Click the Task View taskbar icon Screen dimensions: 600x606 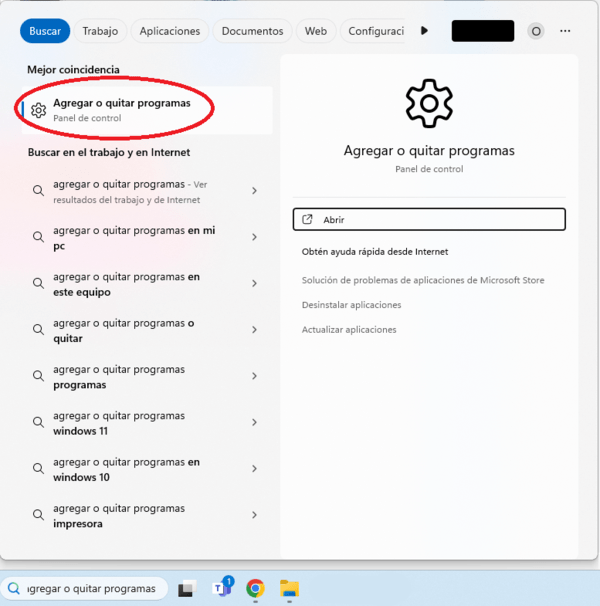point(187,588)
